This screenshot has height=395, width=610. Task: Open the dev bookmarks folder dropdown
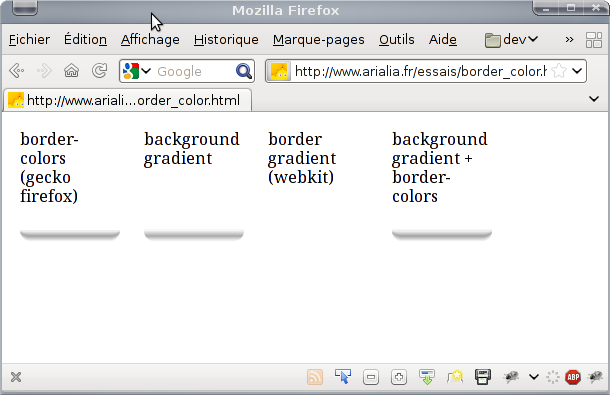coord(511,39)
